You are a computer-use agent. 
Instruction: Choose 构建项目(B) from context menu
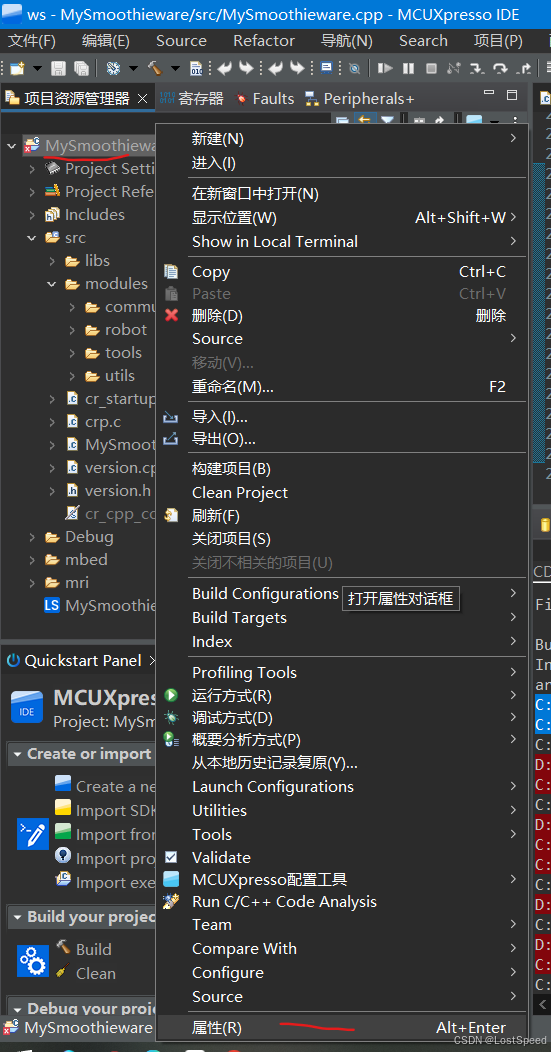tap(342, 468)
